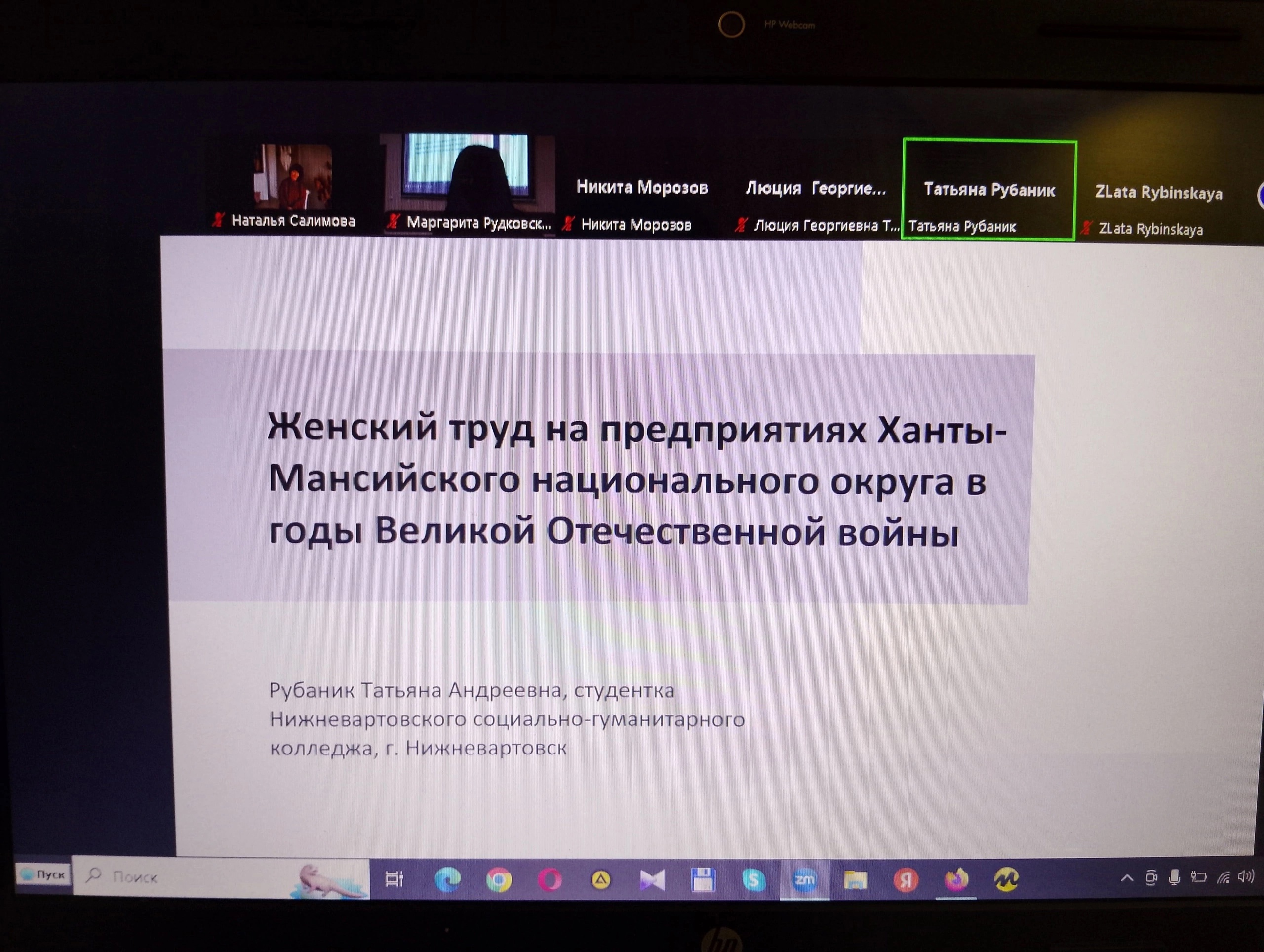Open Miro app from taskbar

coord(1007,879)
